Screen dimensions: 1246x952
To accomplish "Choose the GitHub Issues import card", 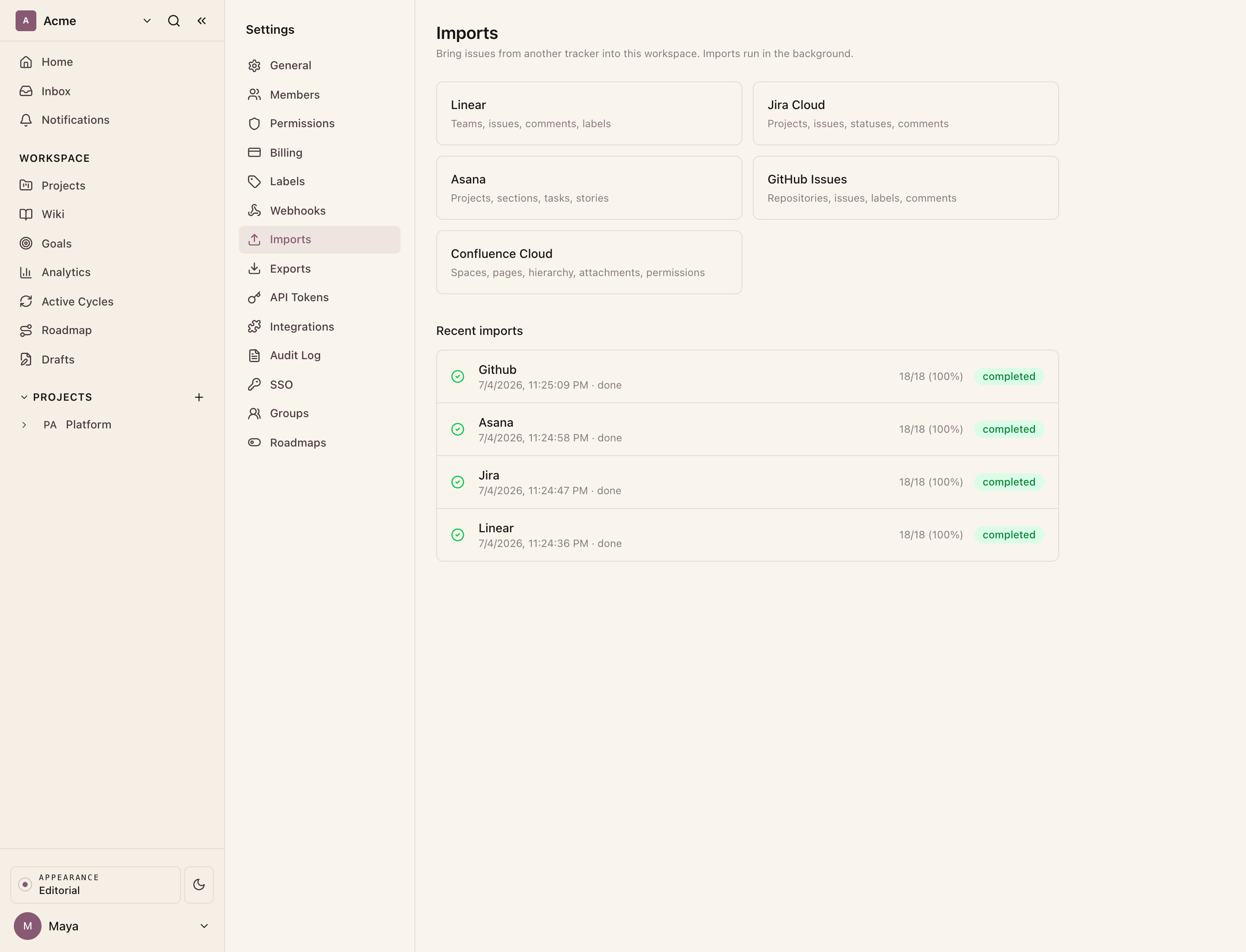I will pos(906,188).
